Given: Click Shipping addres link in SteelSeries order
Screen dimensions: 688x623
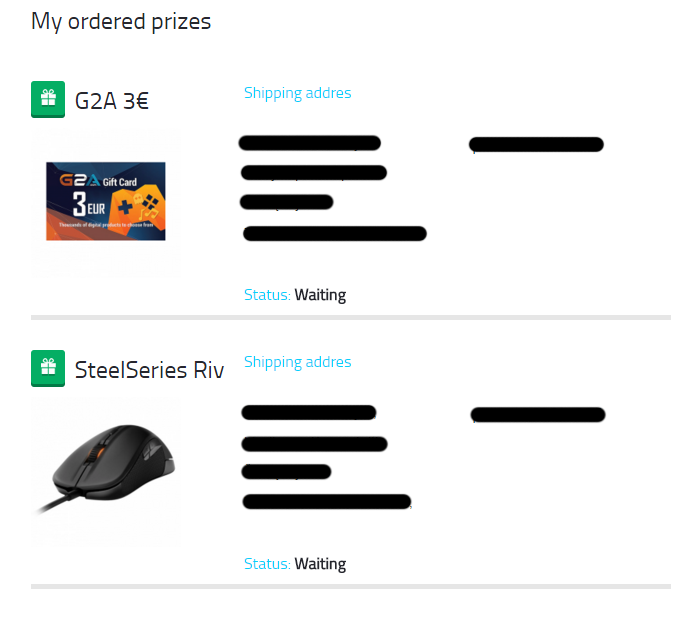Looking at the screenshot, I should coord(297,362).
